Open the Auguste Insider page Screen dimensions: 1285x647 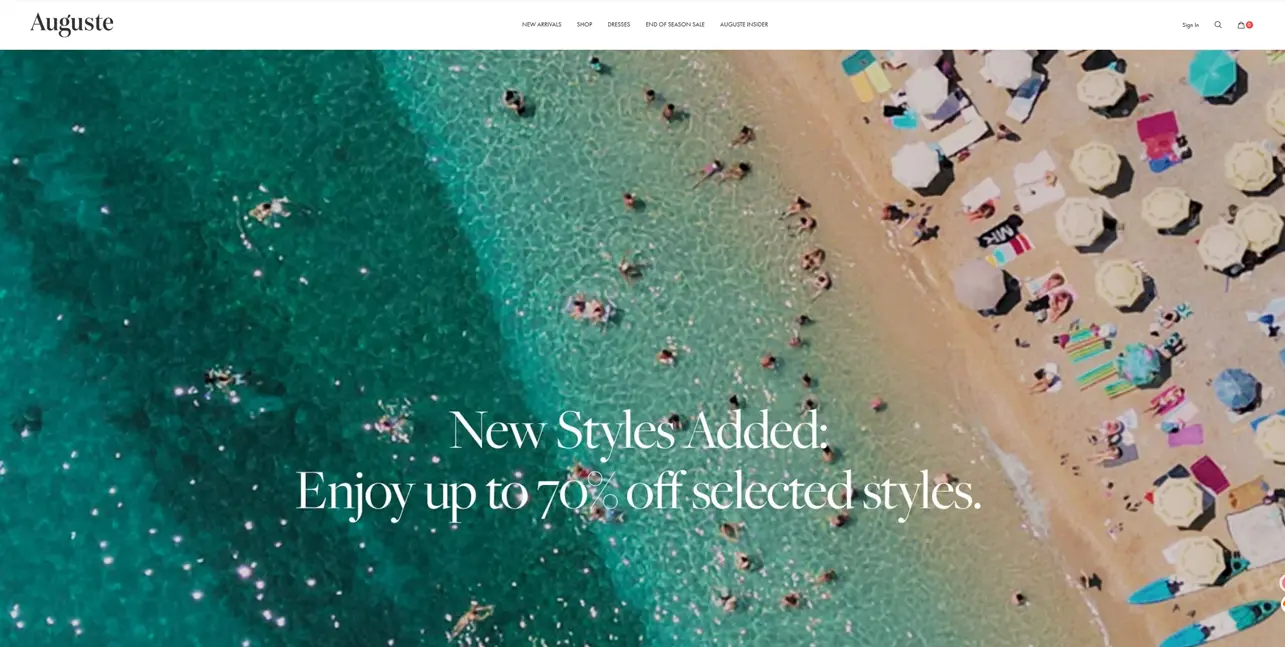click(x=744, y=25)
